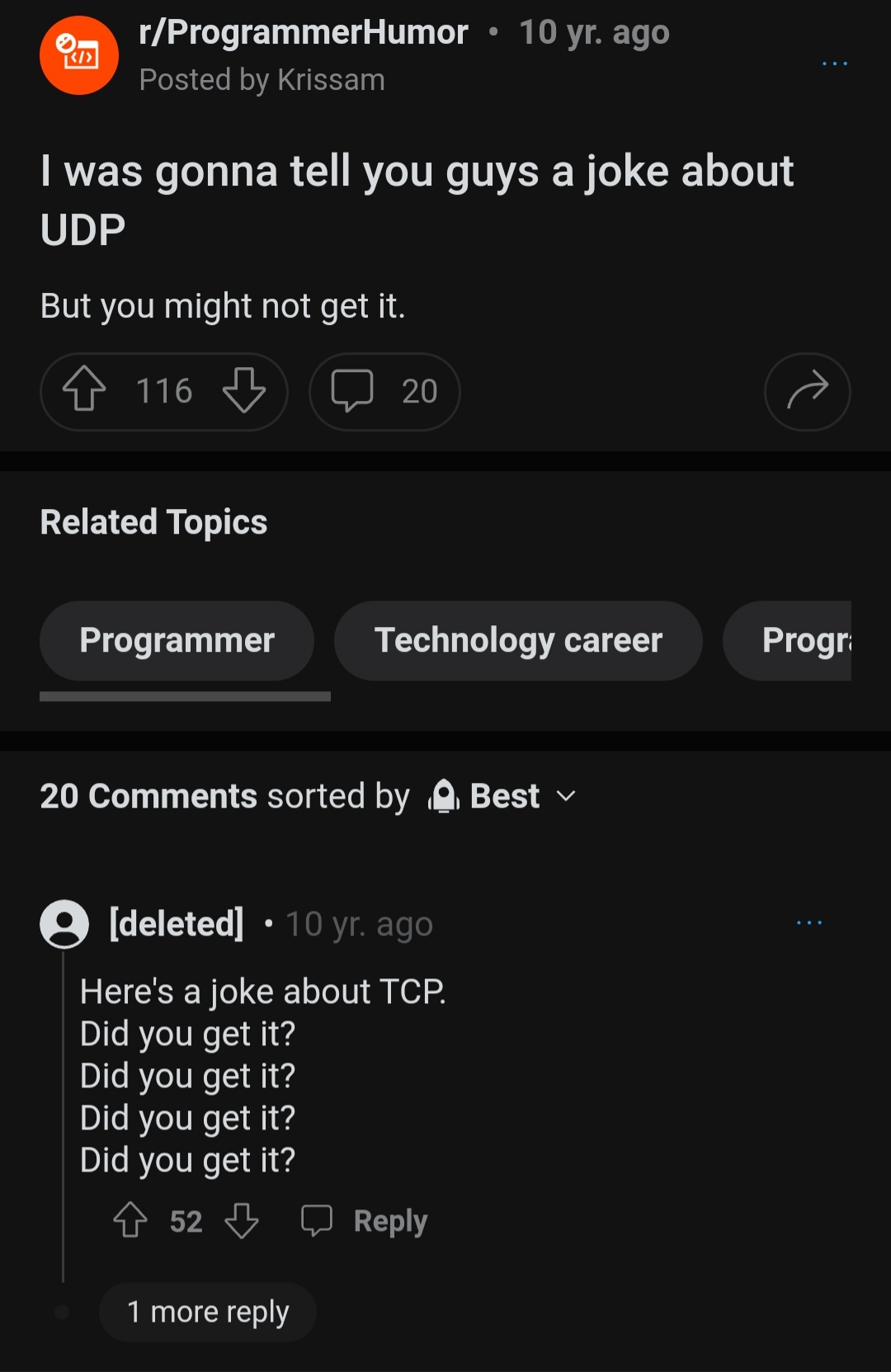The height and width of the screenshot is (1372, 891).
Task: Select the Programmer topic chip
Action: tap(177, 640)
